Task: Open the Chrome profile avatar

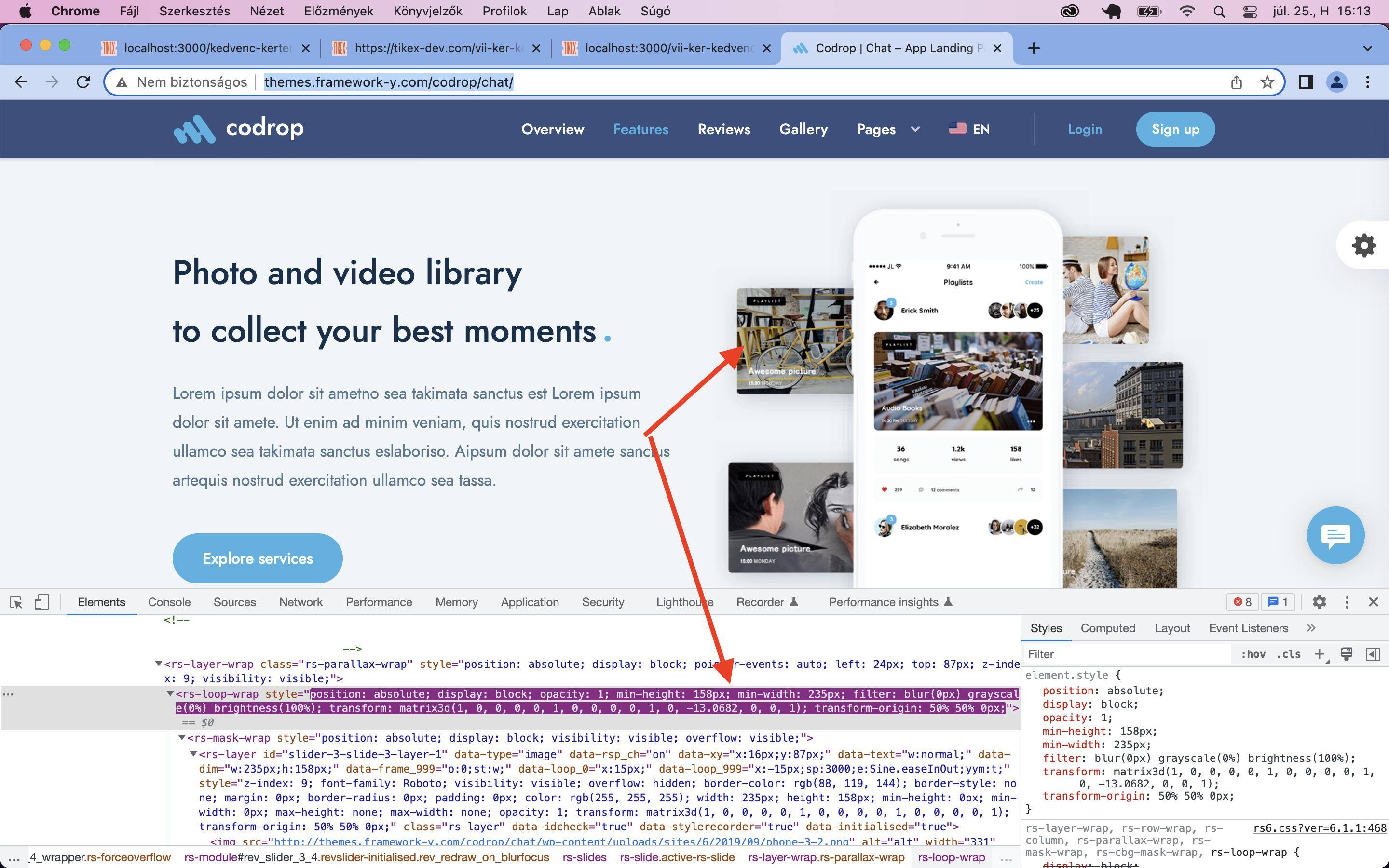Action: click(1337, 82)
